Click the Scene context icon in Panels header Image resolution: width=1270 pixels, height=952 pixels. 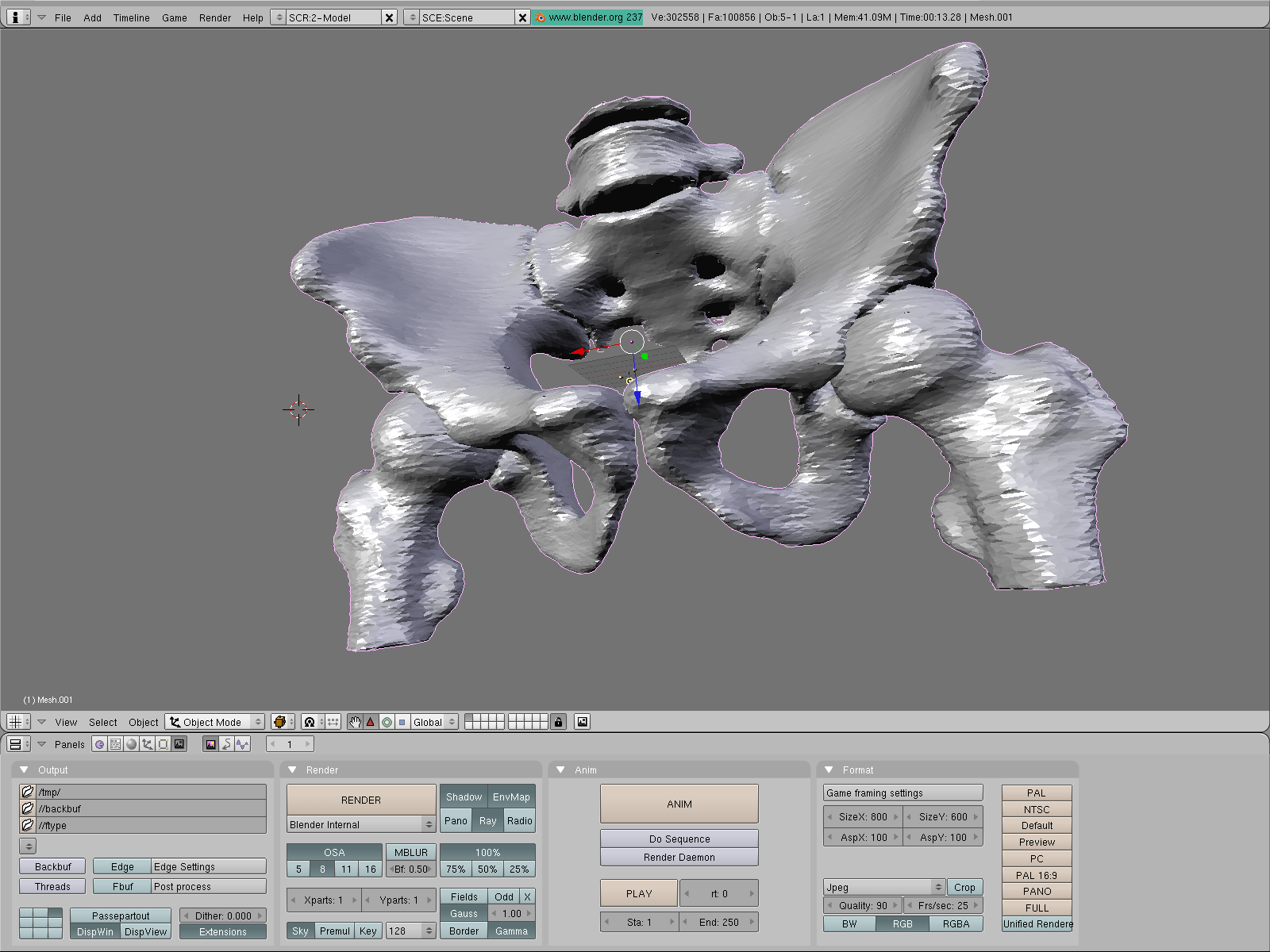(x=179, y=744)
